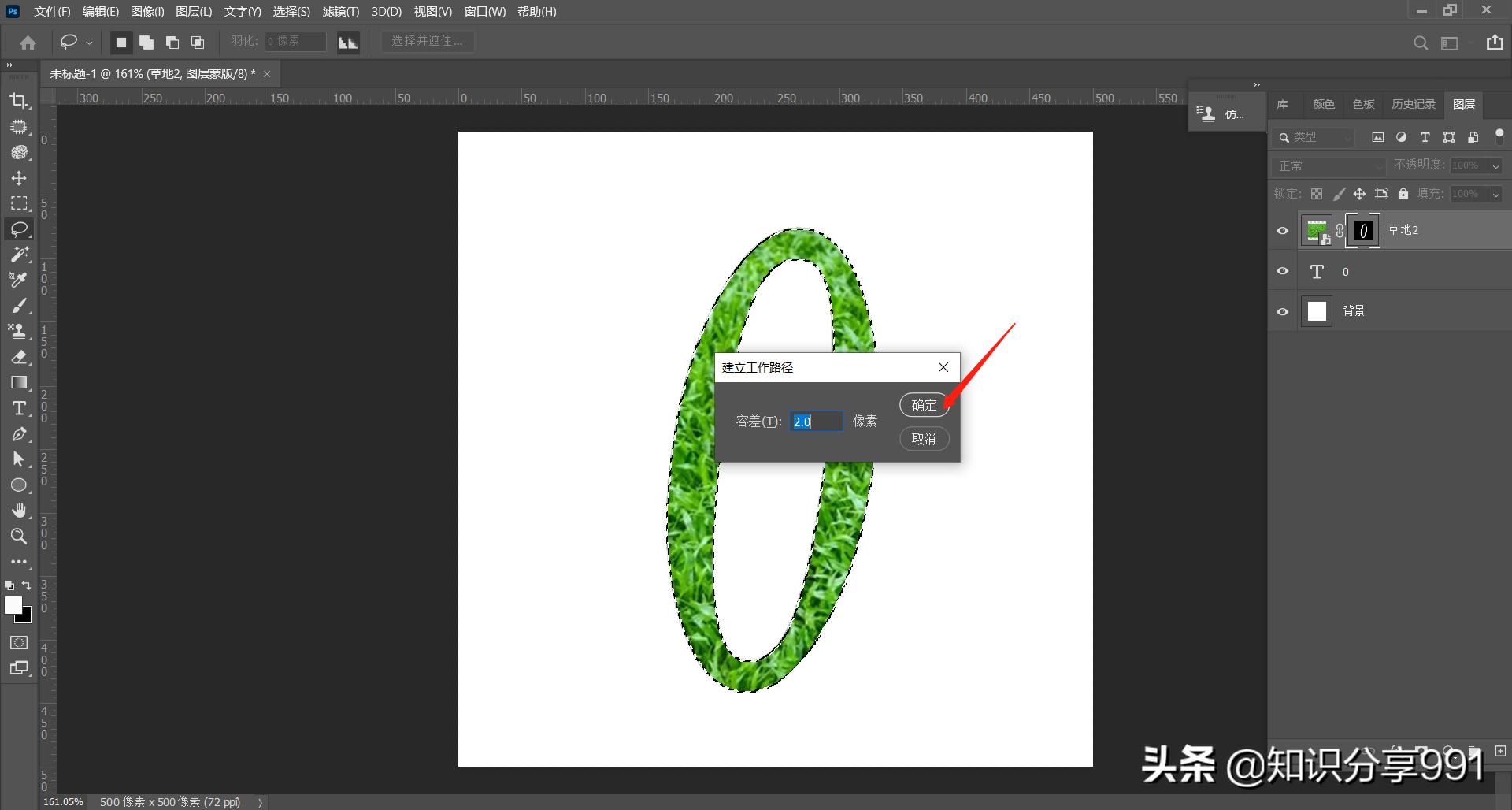The width and height of the screenshot is (1512, 810).
Task: Toggle visibility of text layer 0
Action: tap(1283, 271)
